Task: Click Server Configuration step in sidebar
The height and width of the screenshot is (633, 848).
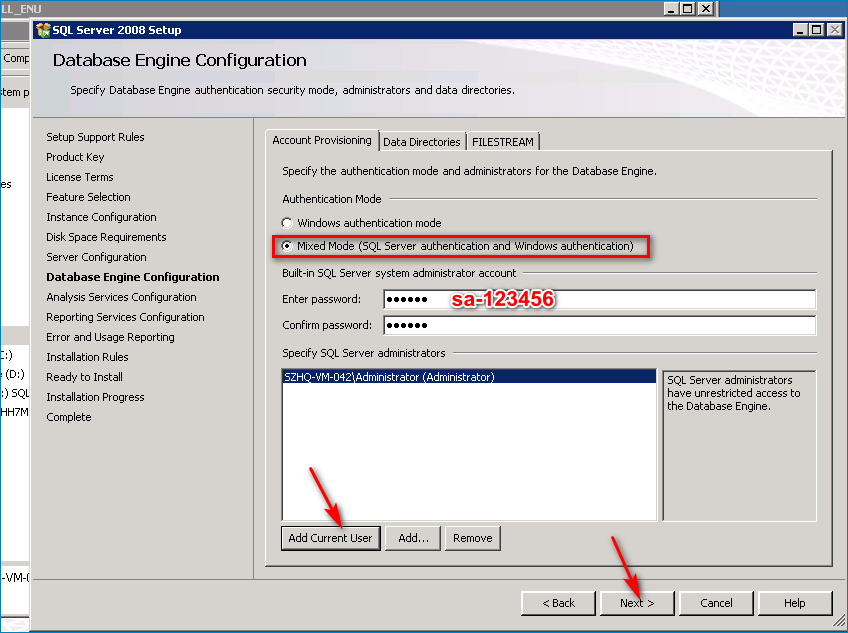Action: pyautogui.click(x=96, y=257)
